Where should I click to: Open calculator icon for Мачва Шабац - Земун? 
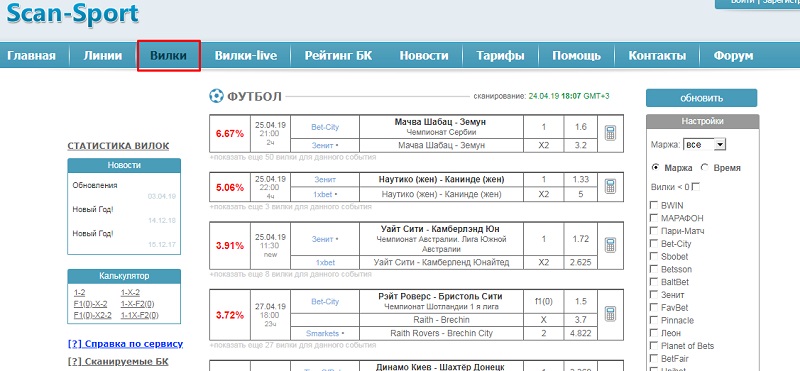pyautogui.click(x=610, y=133)
